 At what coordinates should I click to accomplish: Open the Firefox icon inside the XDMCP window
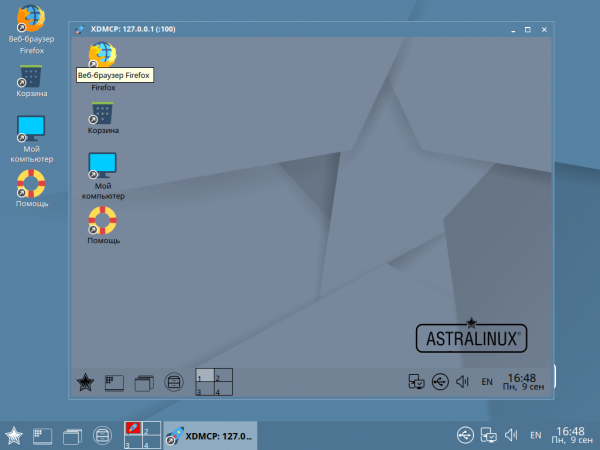pos(102,55)
